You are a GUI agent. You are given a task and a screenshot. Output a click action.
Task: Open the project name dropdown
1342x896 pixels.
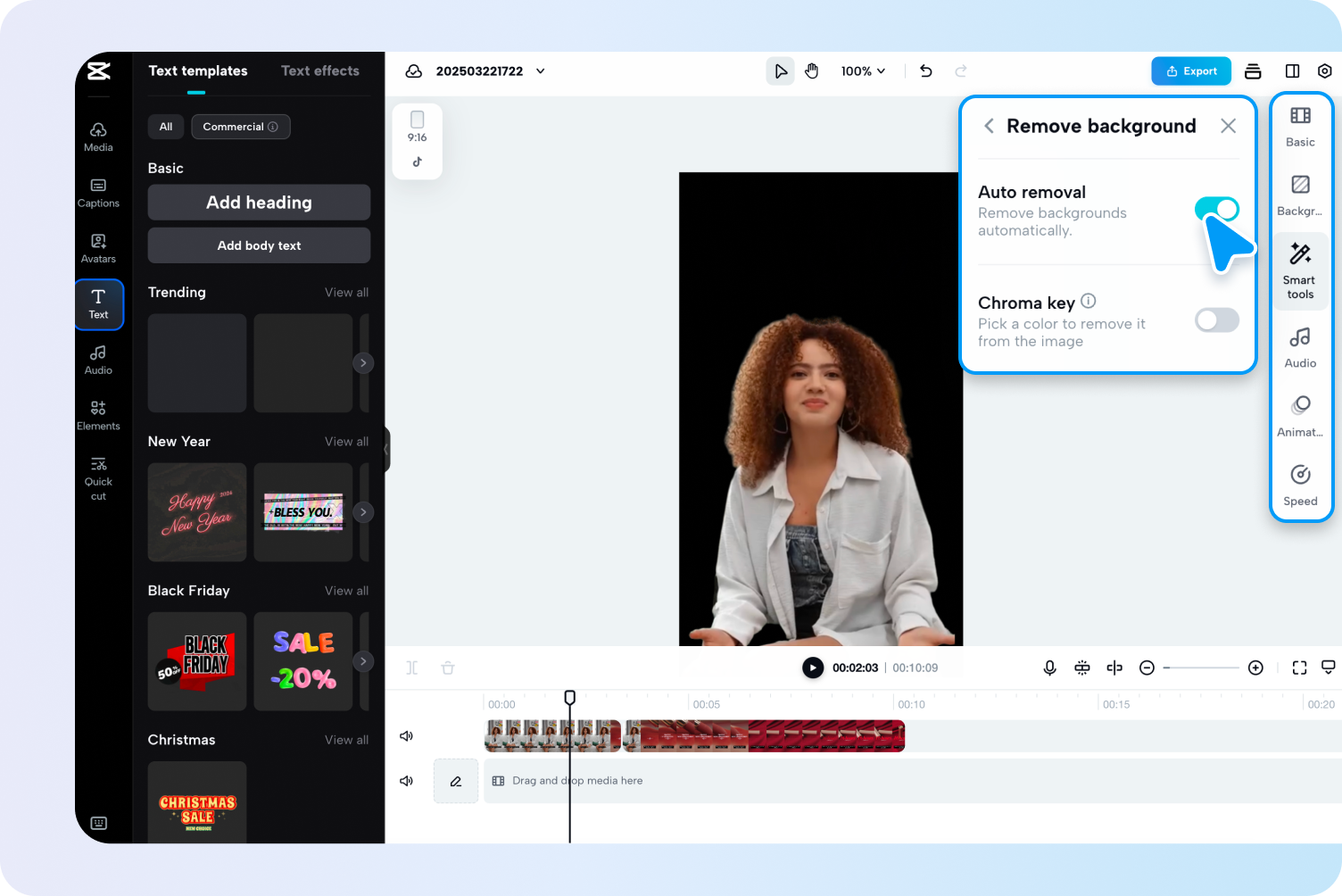click(490, 71)
